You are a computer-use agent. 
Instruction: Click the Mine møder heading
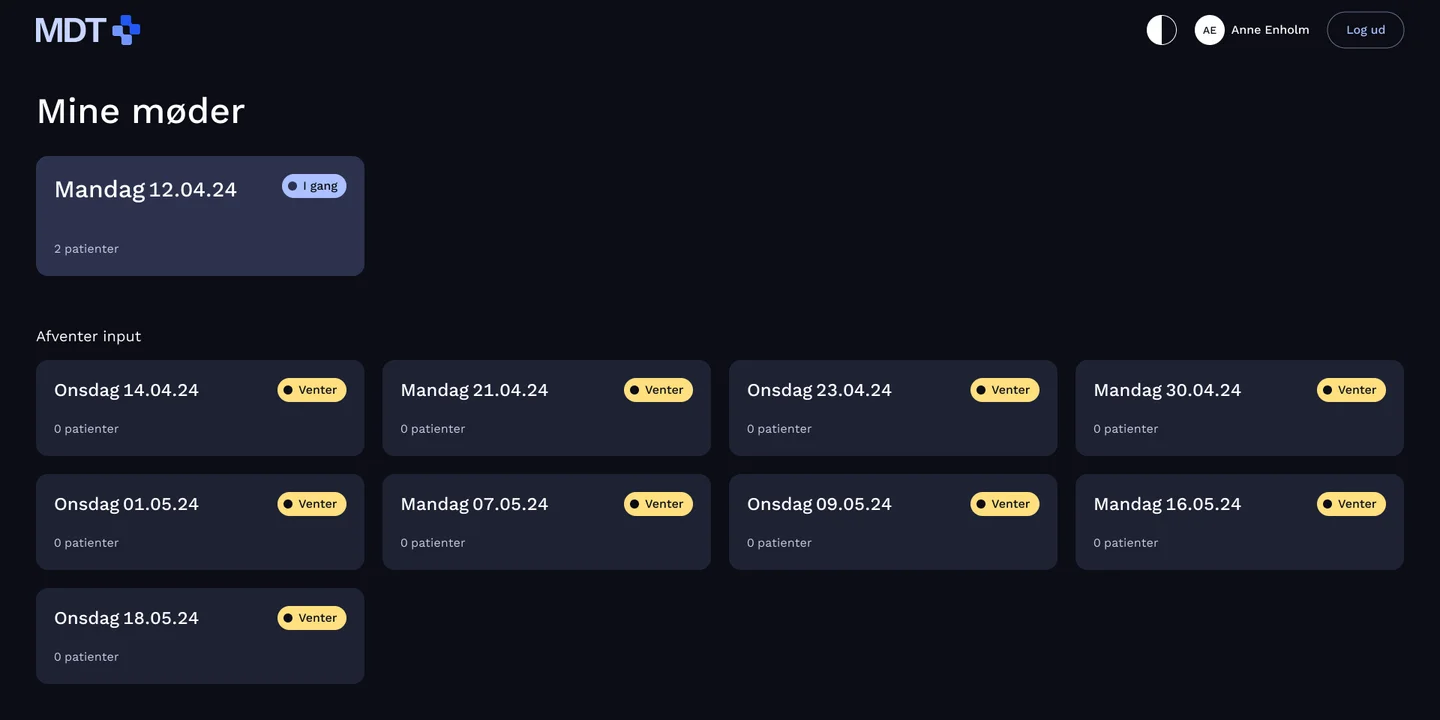click(x=140, y=111)
